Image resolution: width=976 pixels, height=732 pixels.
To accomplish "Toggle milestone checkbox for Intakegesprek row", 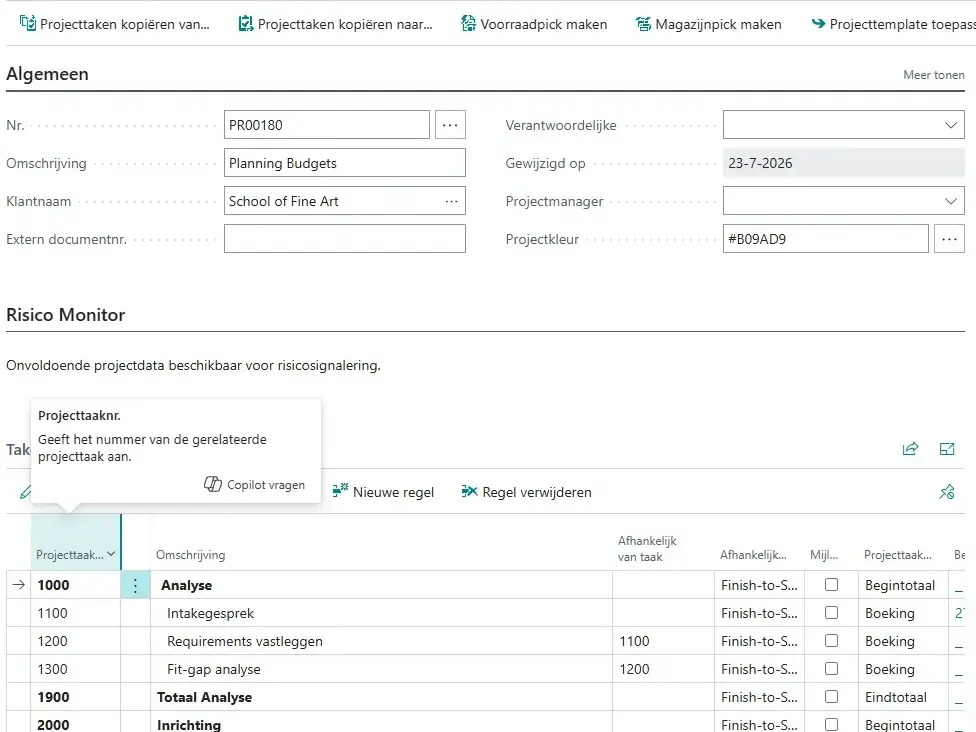I will pyautogui.click(x=831, y=612).
